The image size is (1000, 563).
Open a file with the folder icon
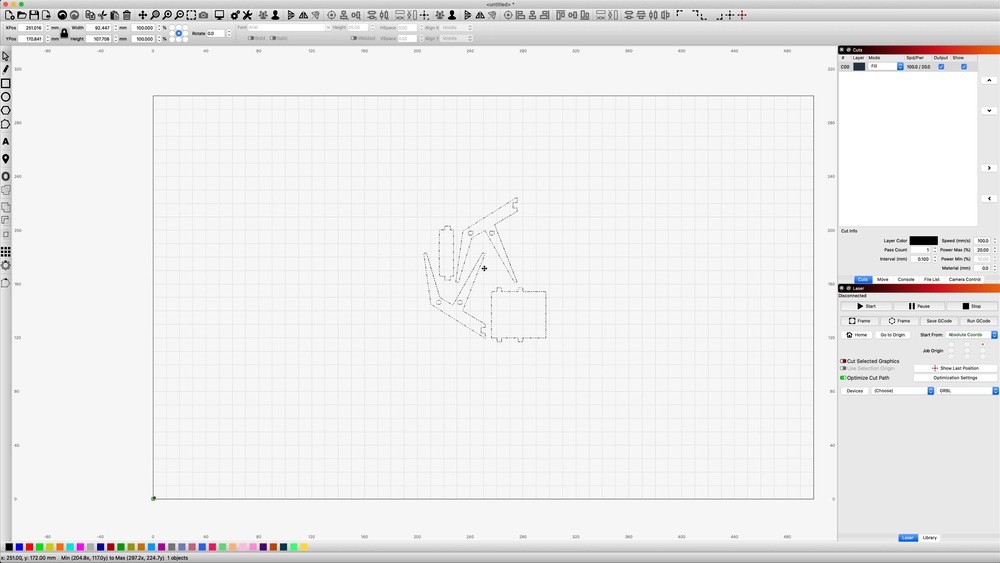(x=22, y=15)
